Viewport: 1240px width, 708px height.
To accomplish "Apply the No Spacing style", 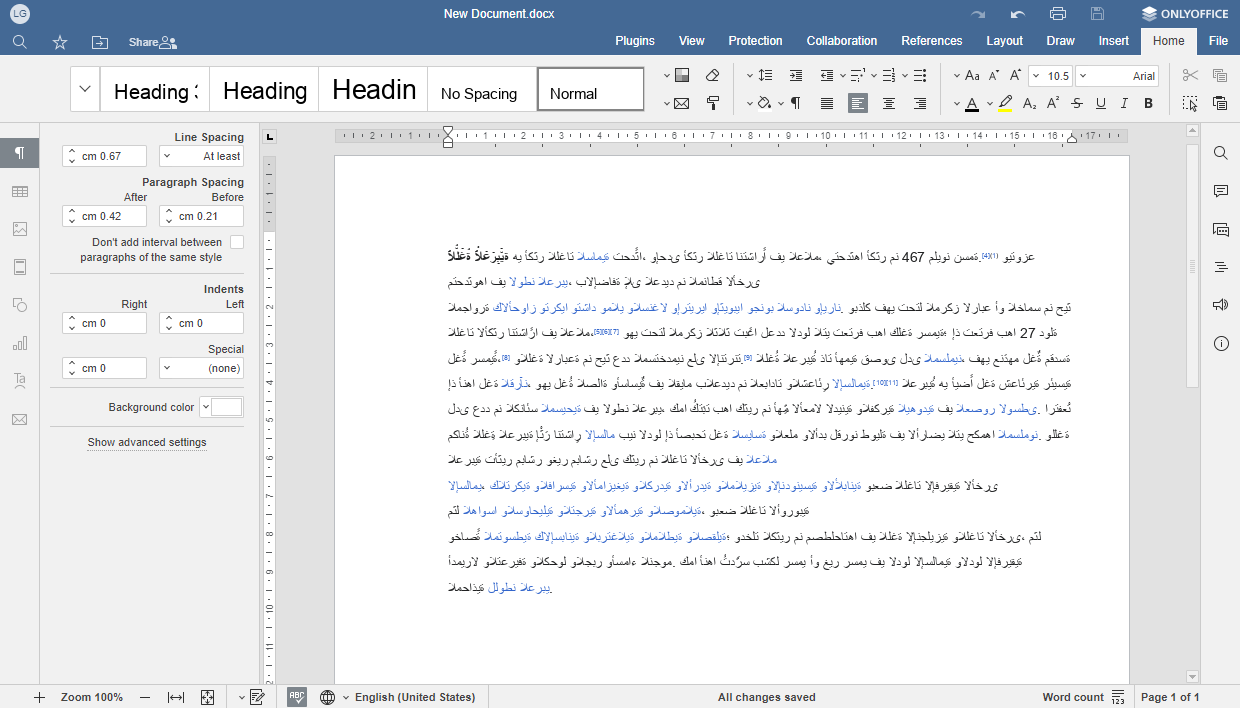I will 482,89.
